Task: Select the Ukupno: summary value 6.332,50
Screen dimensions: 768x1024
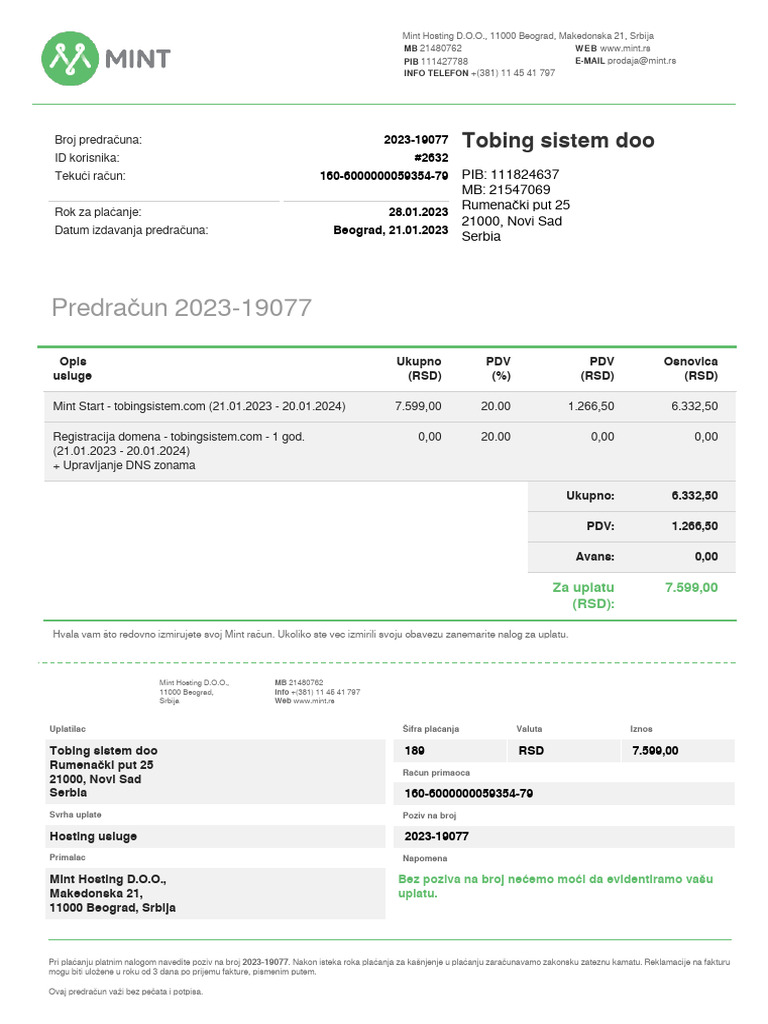Action: (695, 496)
